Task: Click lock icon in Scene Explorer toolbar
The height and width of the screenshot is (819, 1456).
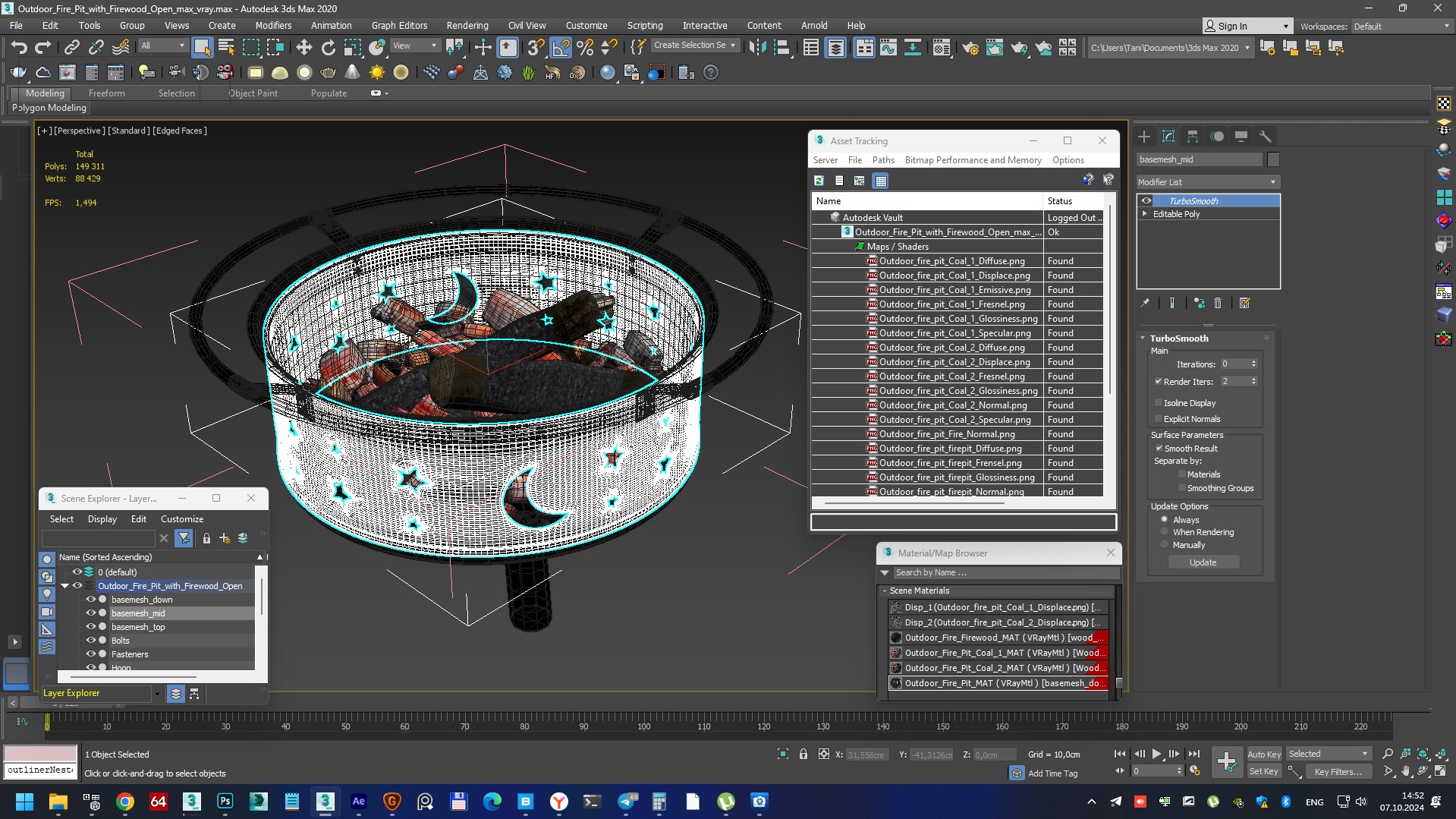Action: coord(206,538)
